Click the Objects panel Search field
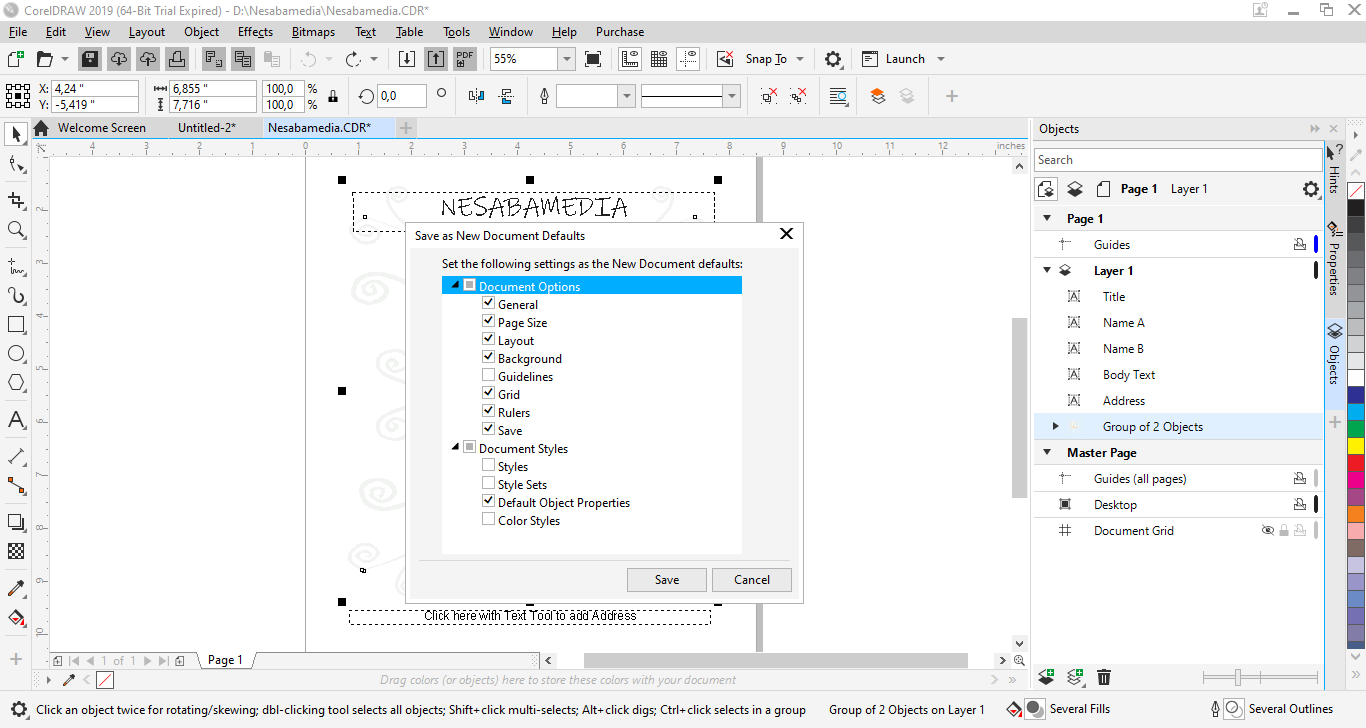The image size is (1366, 728). tap(1177, 160)
